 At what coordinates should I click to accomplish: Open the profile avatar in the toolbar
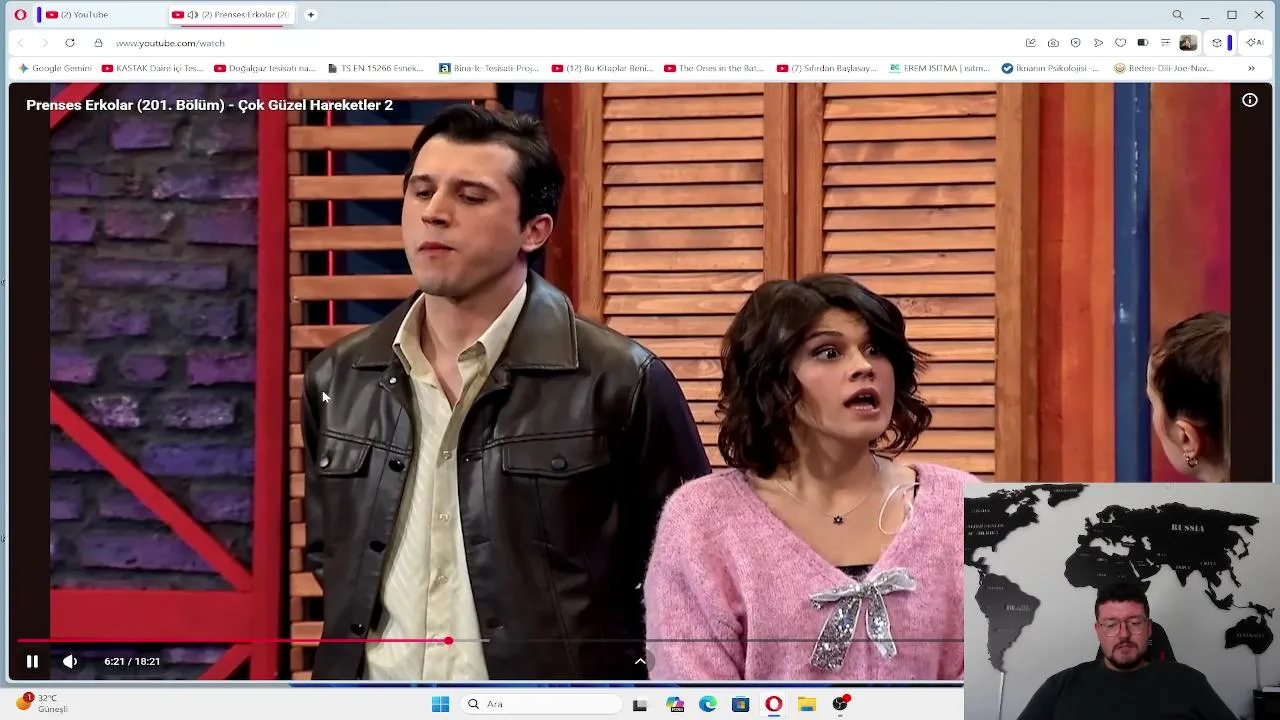pos(1188,43)
